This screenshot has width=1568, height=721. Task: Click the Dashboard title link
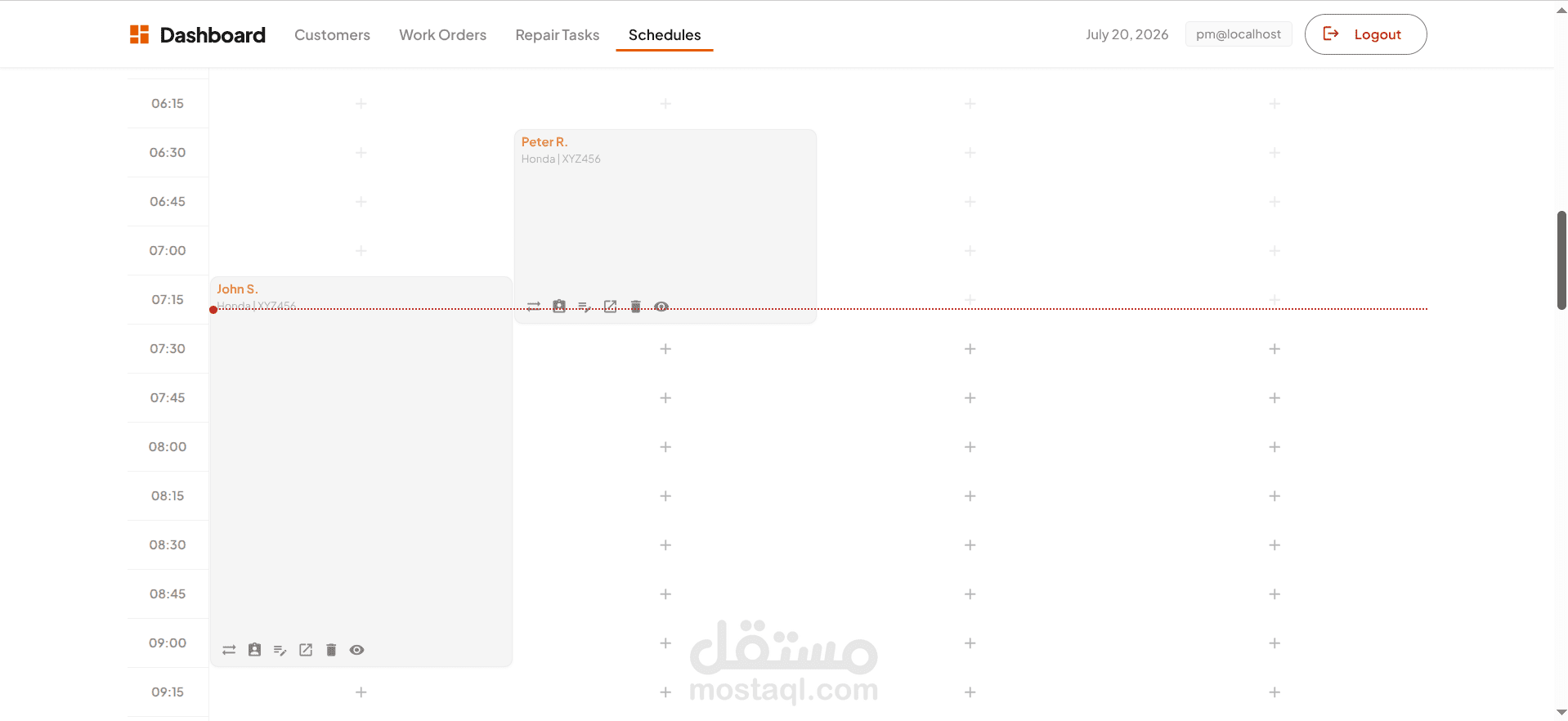click(213, 35)
